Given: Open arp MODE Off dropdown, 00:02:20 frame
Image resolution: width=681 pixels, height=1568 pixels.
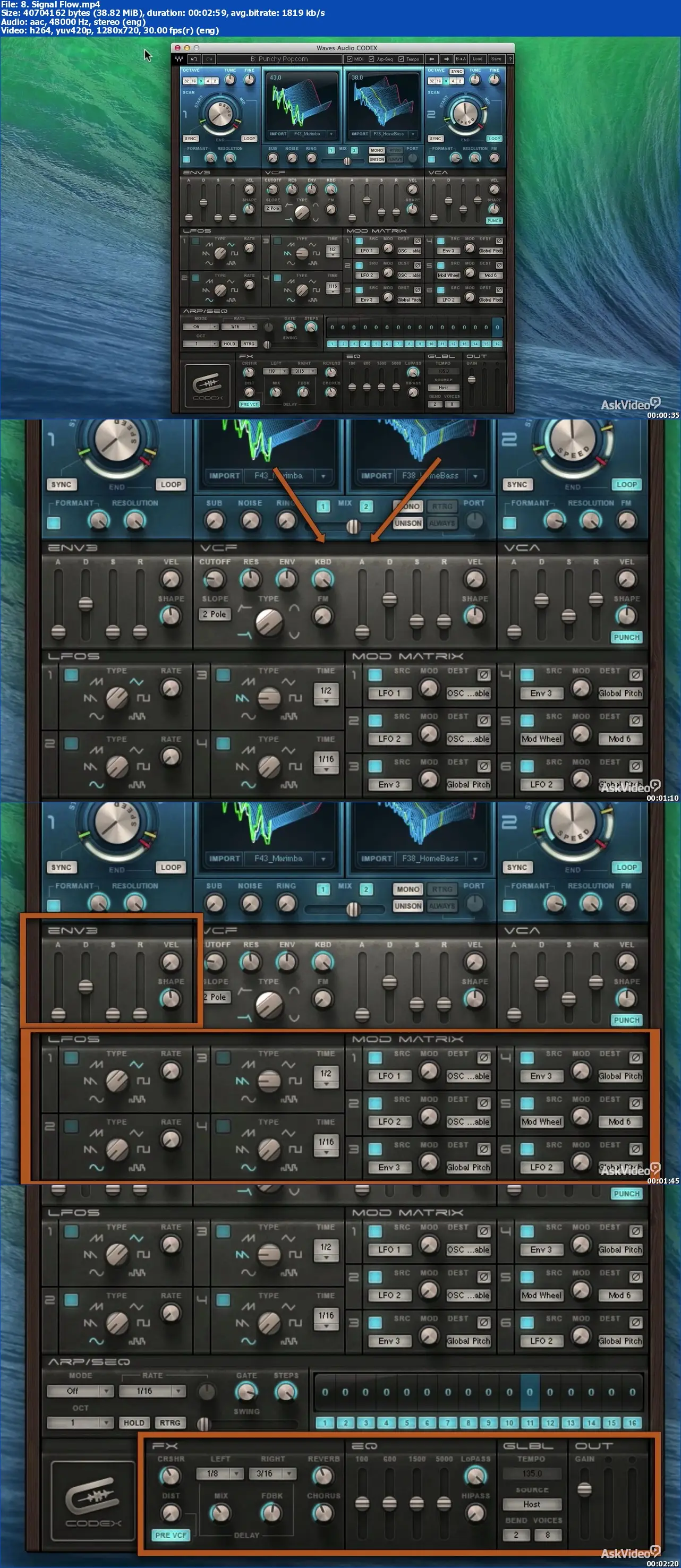Looking at the screenshot, I should click(x=80, y=1391).
